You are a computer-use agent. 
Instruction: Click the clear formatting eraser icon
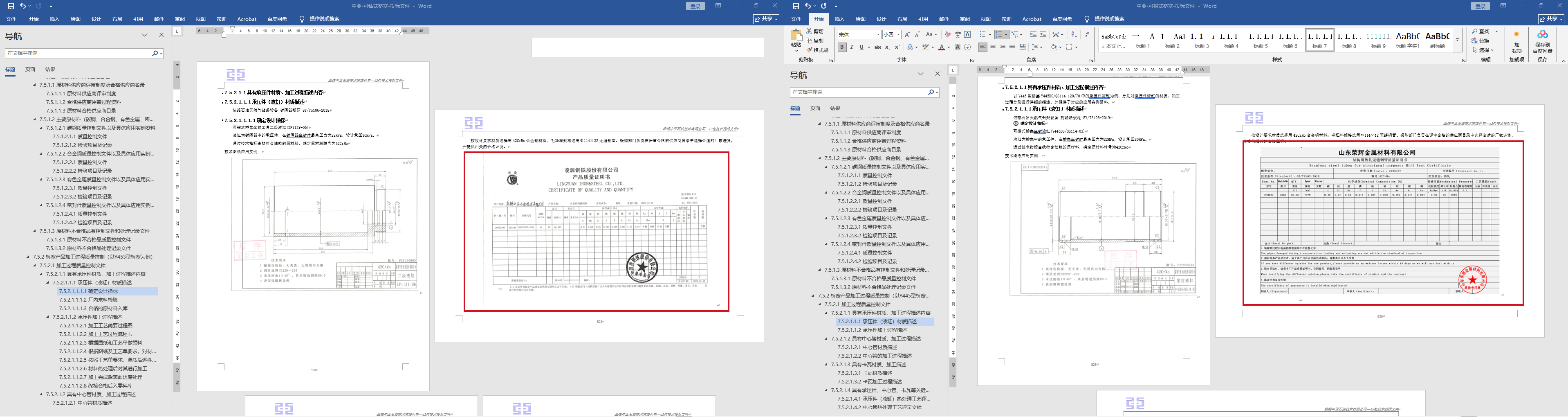[947, 35]
